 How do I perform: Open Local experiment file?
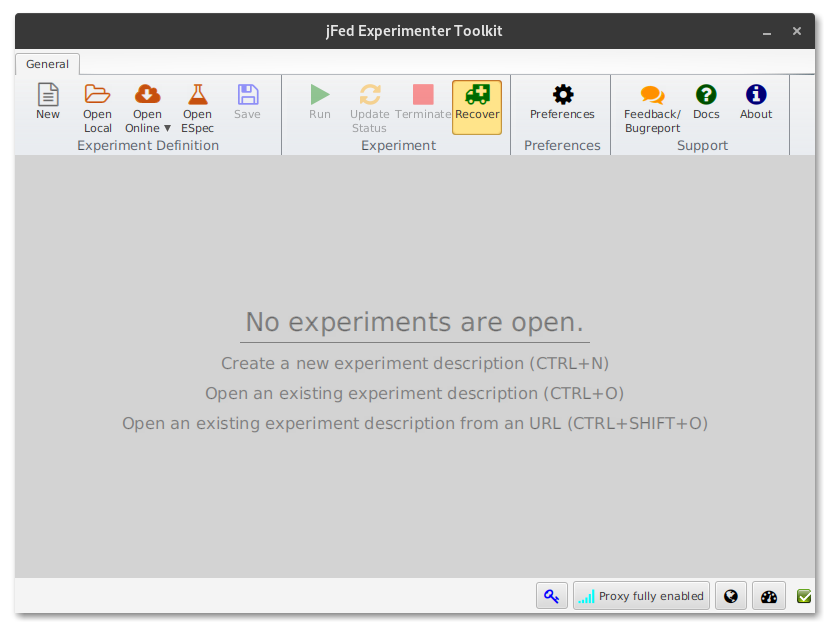(x=97, y=108)
